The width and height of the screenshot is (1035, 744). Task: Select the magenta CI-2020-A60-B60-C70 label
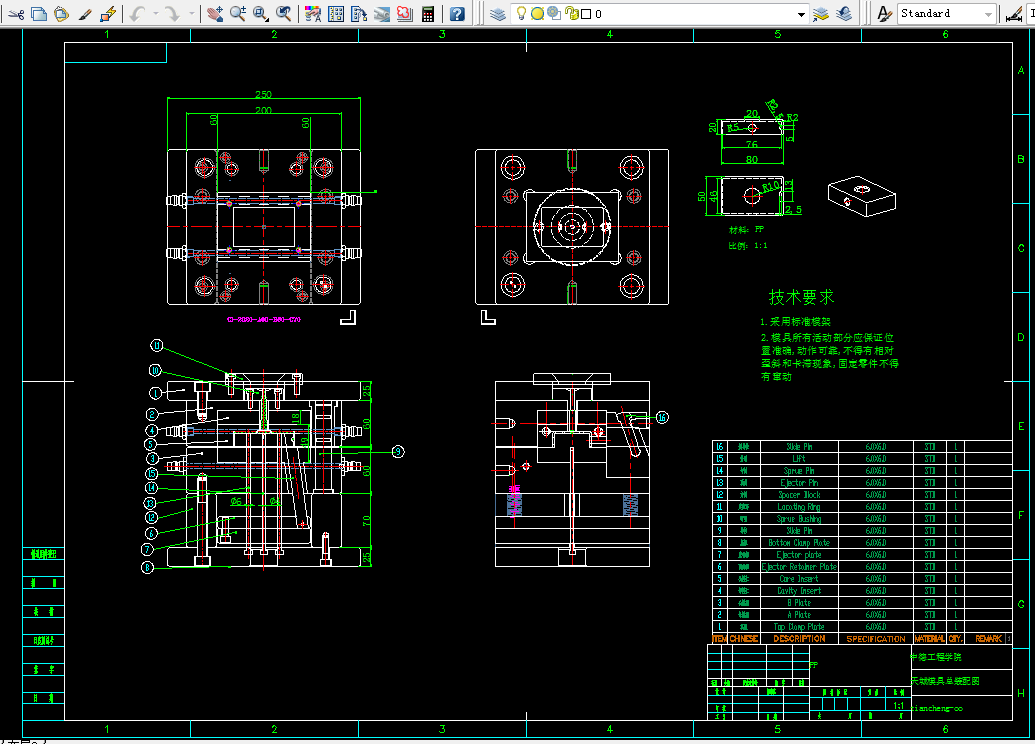264,320
